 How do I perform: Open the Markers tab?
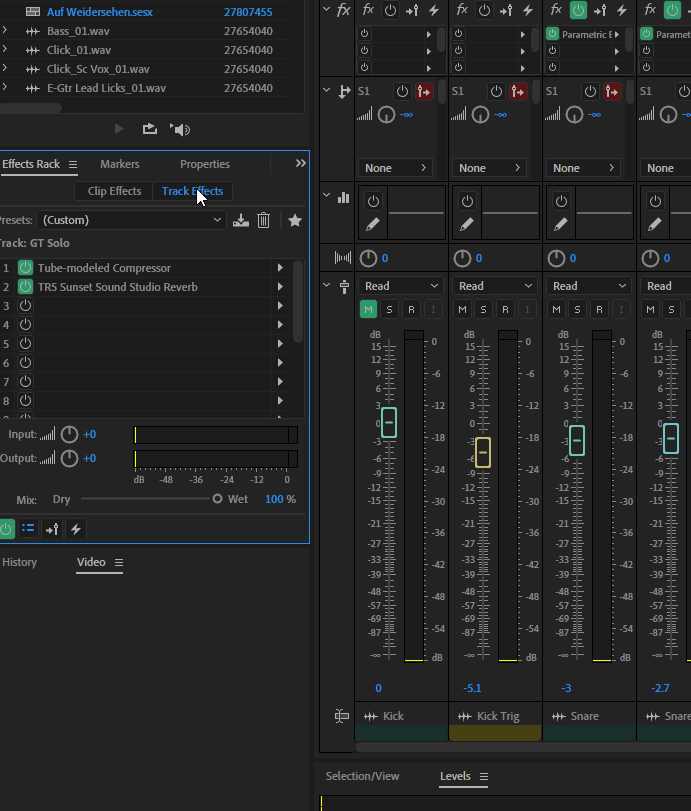point(119,164)
